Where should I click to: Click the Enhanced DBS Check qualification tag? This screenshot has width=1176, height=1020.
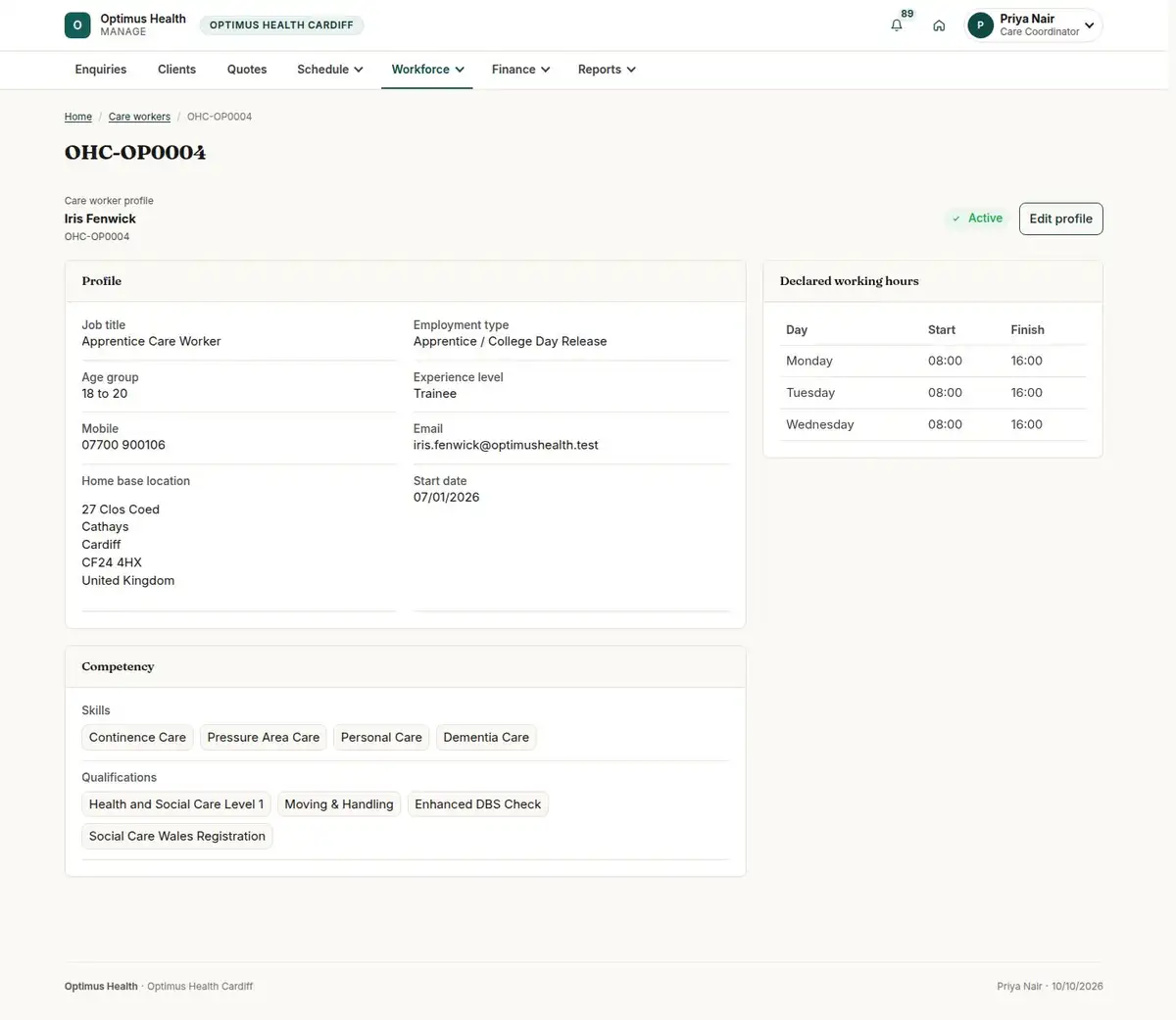coord(478,804)
